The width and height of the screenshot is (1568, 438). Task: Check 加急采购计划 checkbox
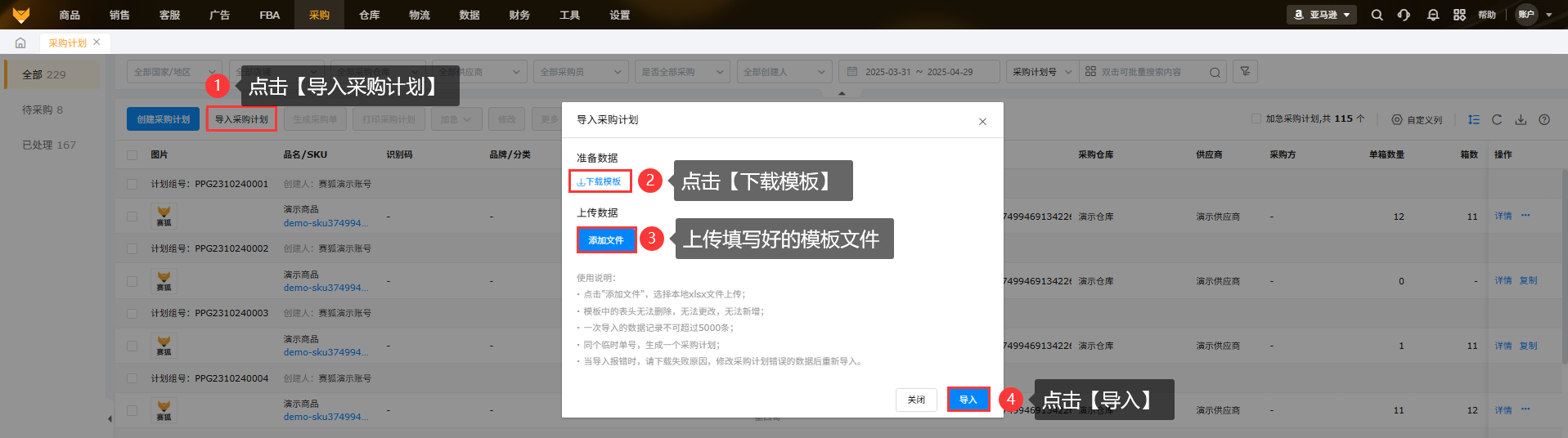pos(1256,118)
